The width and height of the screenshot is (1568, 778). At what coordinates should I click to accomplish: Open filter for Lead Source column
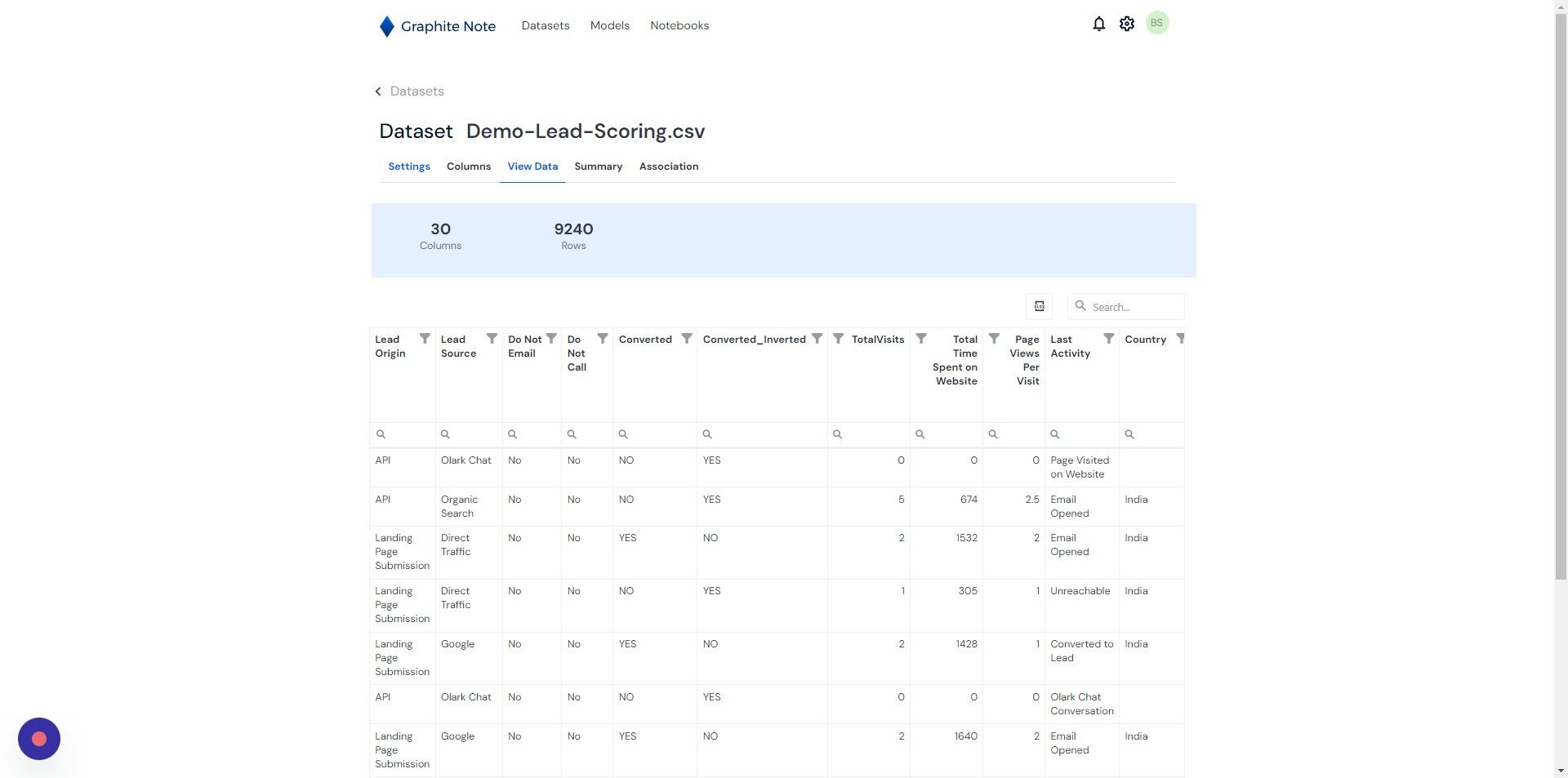pyautogui.click(x=492, y=338)
